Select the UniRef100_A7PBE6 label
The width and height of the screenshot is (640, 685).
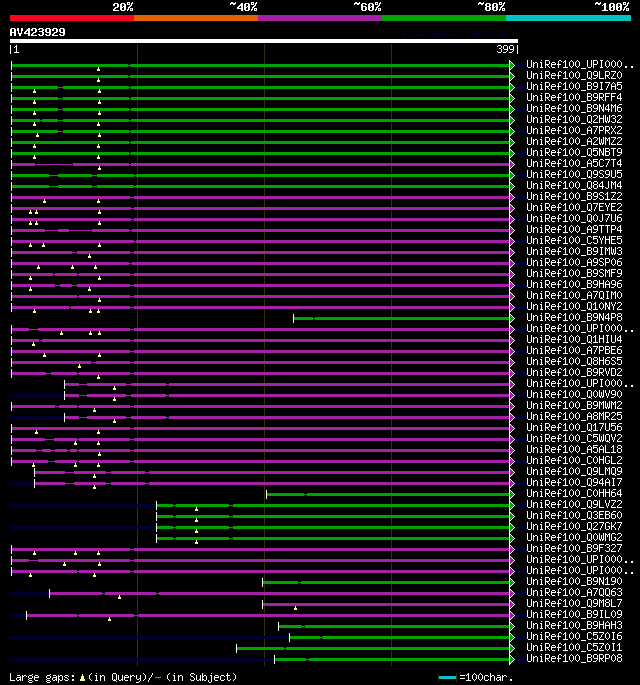point(574,350)
